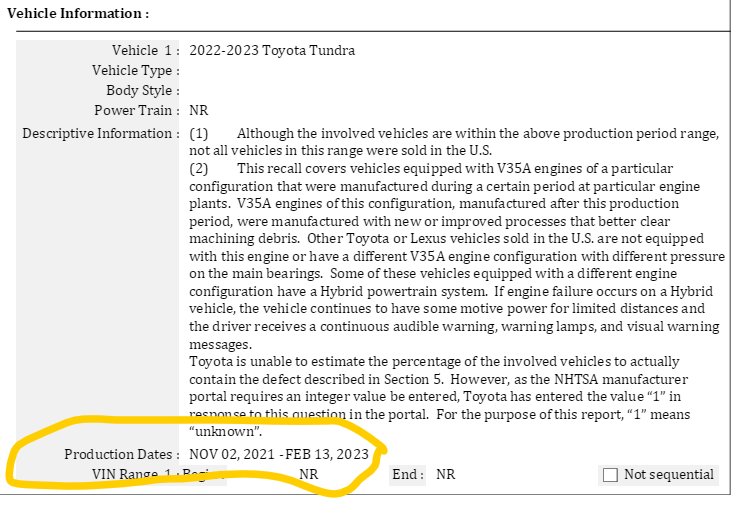Click the line starting 'the driver receives a continuous'

(454, 327)
